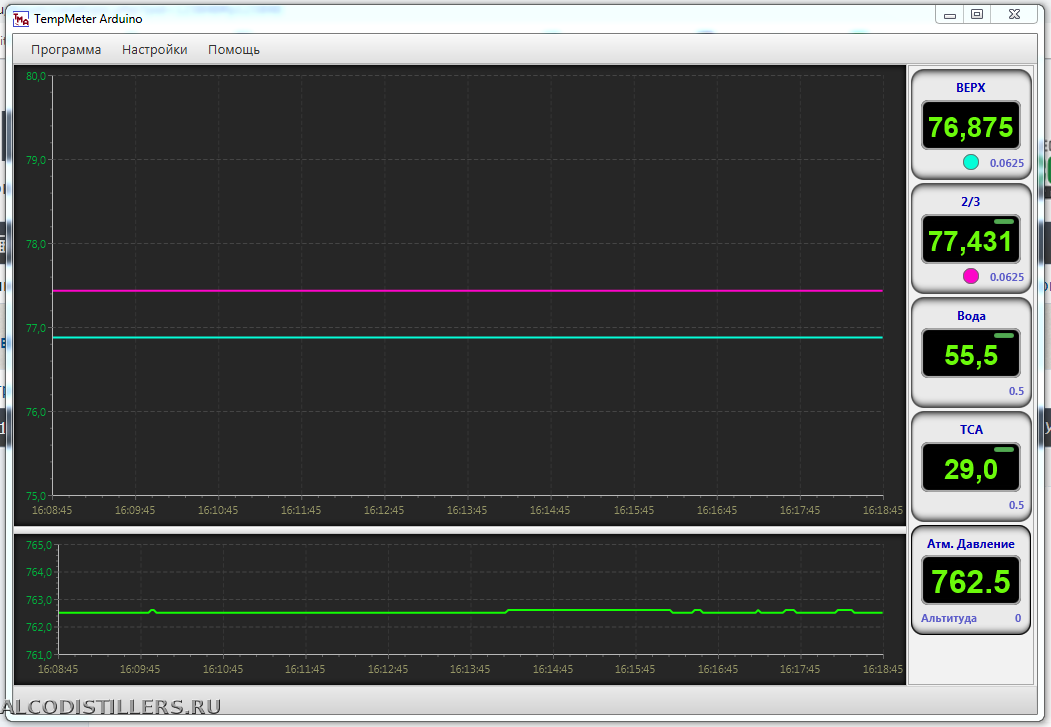Click the magenta color circle under 2/3
This screenshot has width=1051, height=727.
point(971,276)
